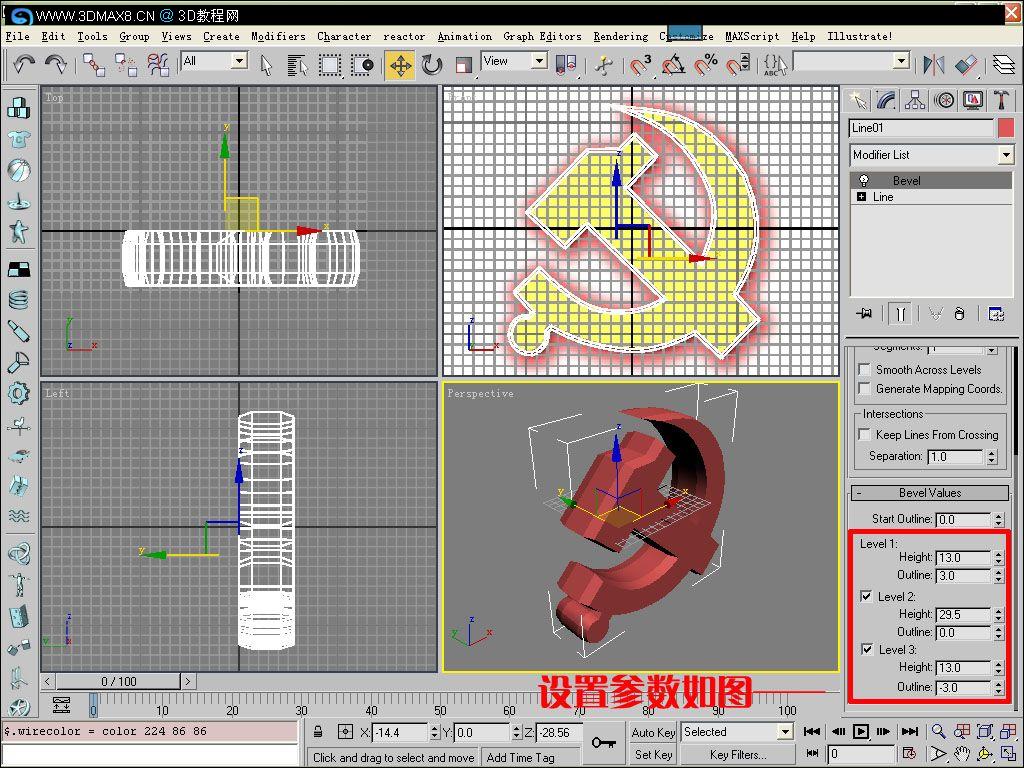
Task: Open the key filter Selected dropdown
Action: click(786, 731)
